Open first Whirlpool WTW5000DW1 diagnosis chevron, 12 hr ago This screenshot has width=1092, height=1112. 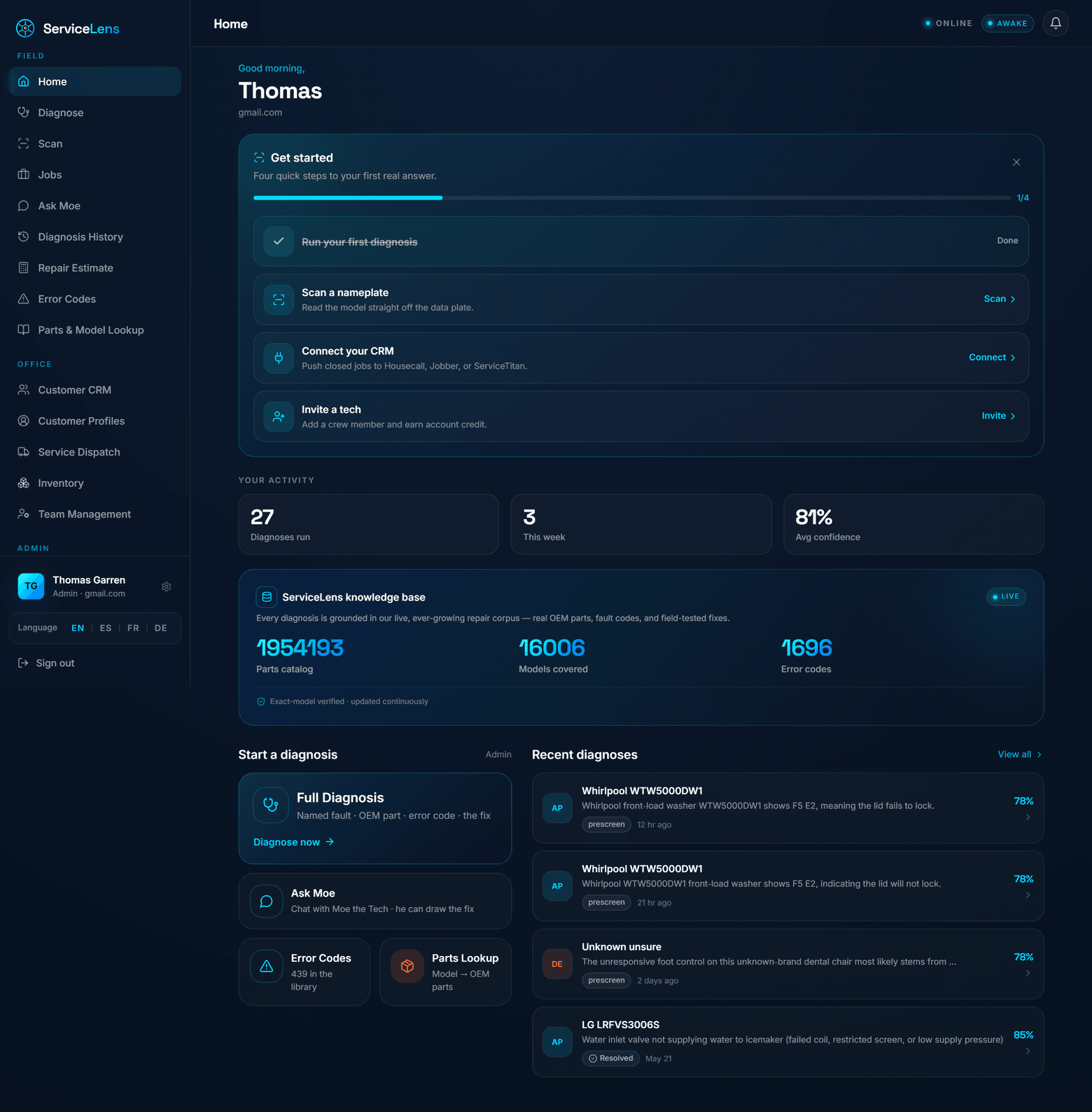pos(1028,817)
